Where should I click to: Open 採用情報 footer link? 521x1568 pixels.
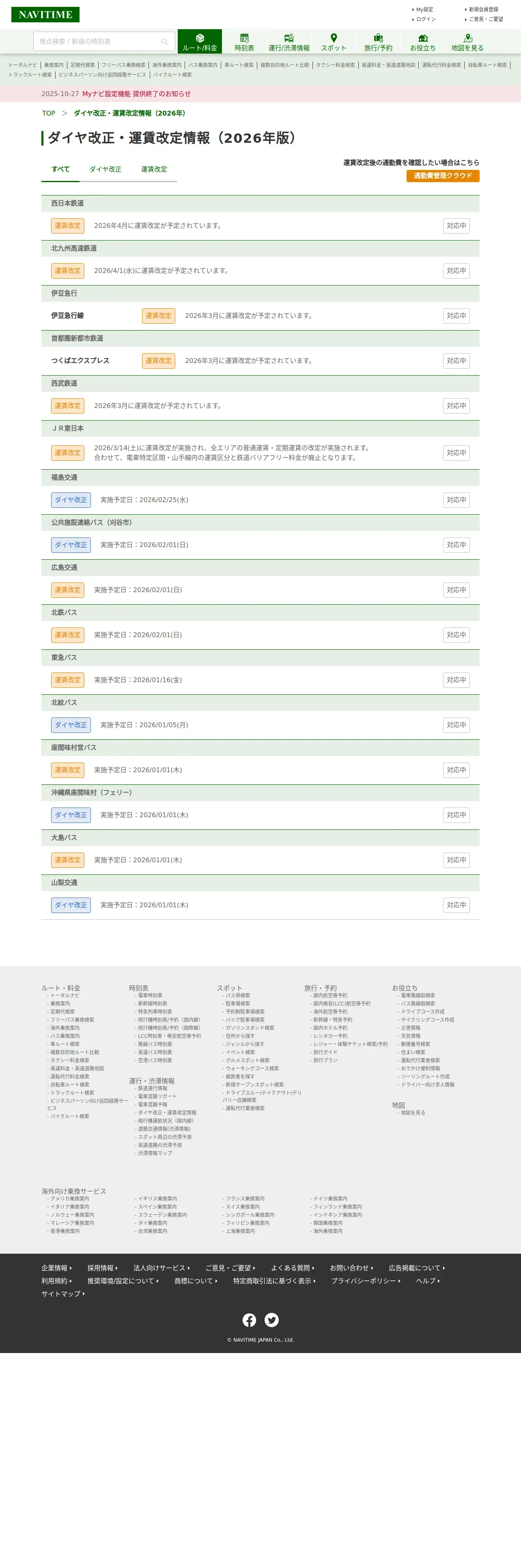pyautogui.click(x=102, y=1268)
